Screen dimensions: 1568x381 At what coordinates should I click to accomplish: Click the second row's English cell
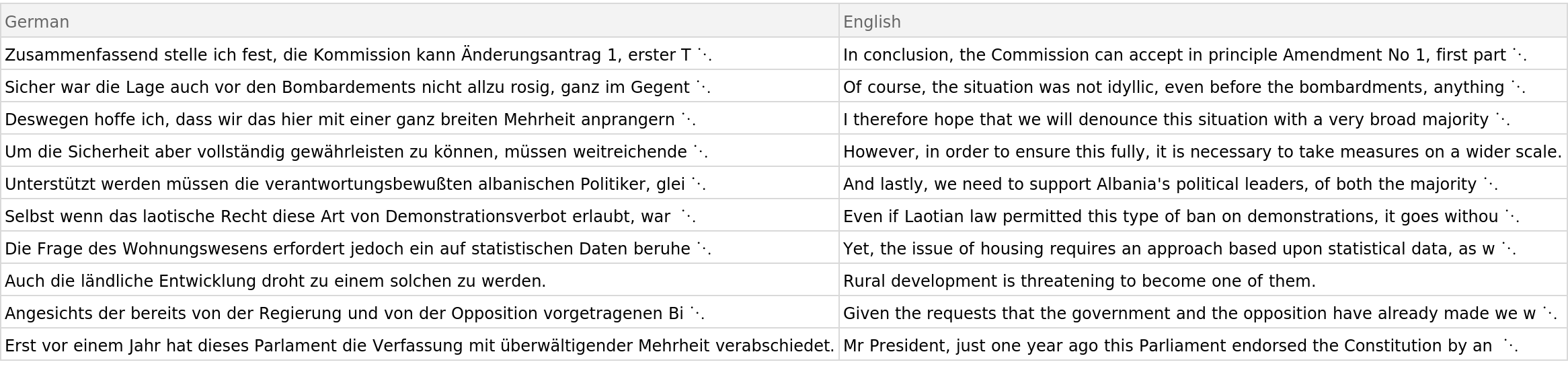[x=1203, y=85]
